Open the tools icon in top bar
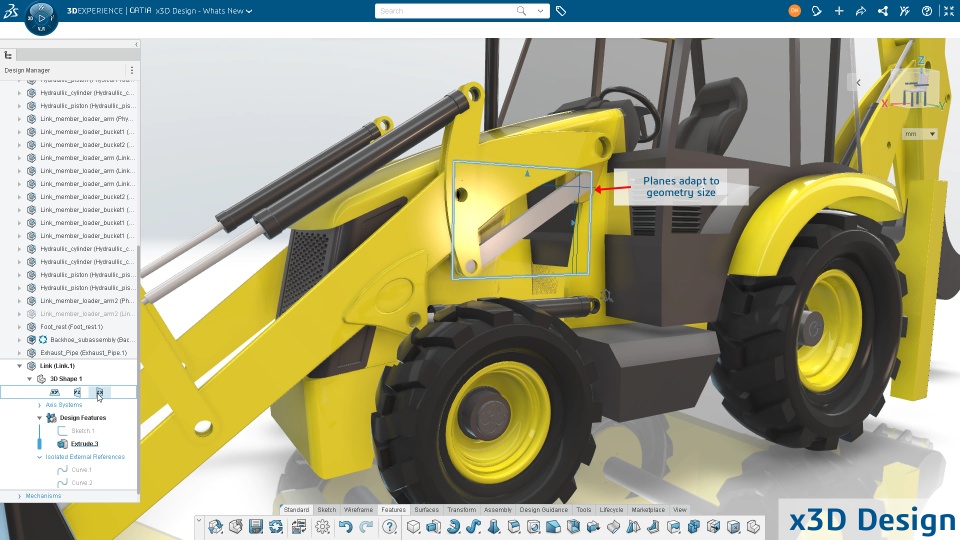 (x=905, y=11)
